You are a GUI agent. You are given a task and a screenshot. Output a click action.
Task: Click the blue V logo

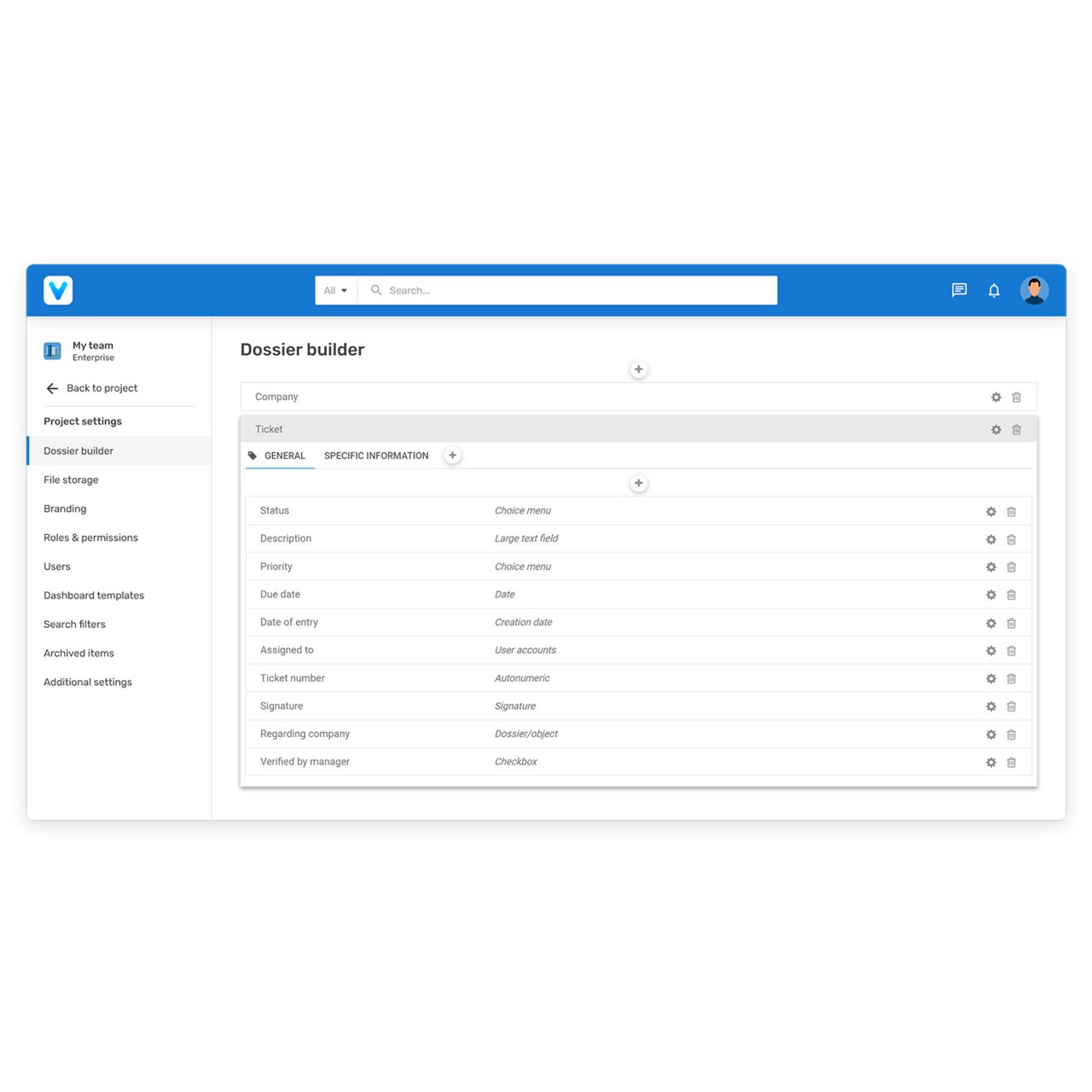click(x=58, y=290)
